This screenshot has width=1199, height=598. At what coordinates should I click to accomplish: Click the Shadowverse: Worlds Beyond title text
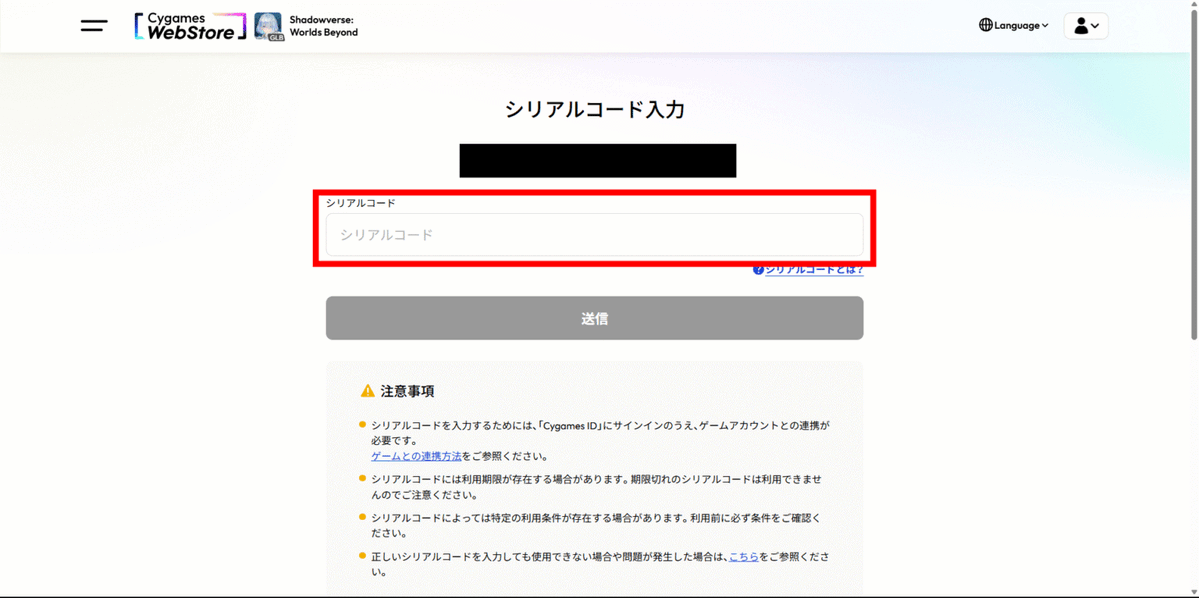(x=323, y=26)
